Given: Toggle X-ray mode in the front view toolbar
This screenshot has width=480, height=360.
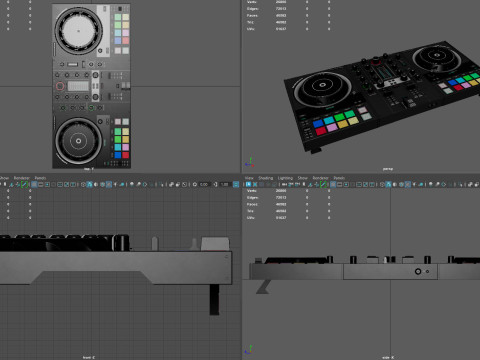Looking at the screenshot, I should click(x=171, y=184).
